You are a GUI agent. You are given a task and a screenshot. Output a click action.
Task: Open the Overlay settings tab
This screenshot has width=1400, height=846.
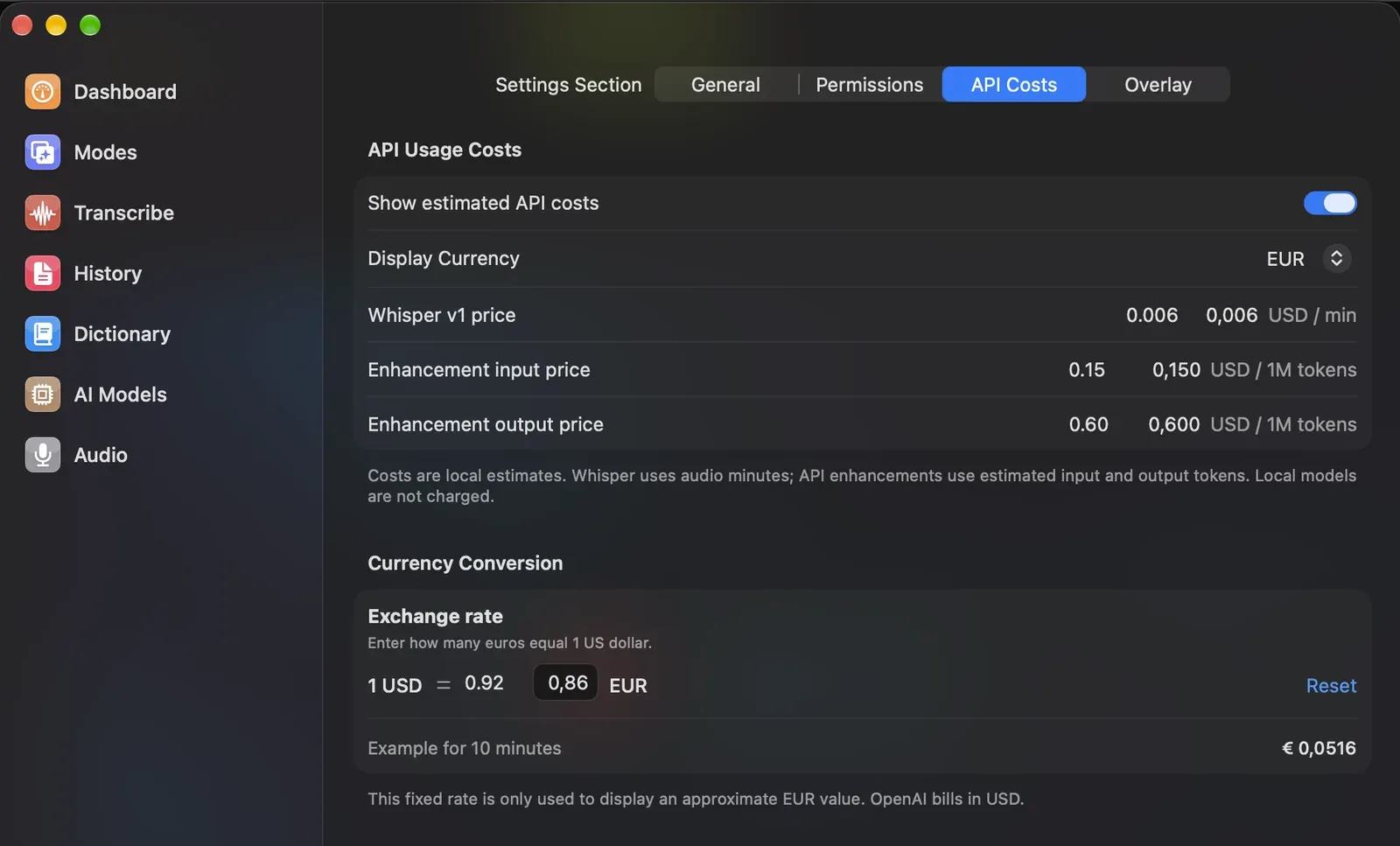click(x=1158, y=85)
